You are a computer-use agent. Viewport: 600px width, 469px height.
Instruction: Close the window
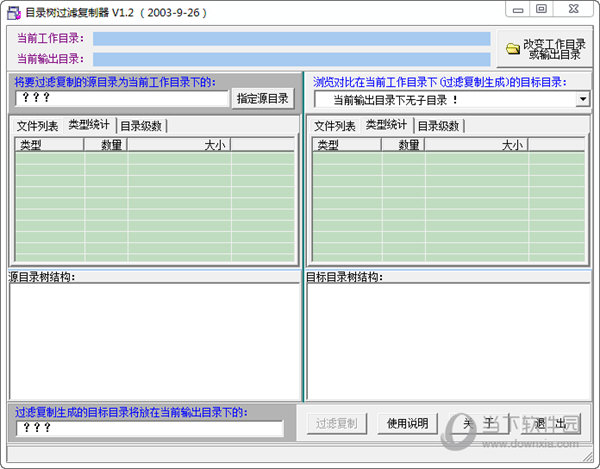click(573, 9)
